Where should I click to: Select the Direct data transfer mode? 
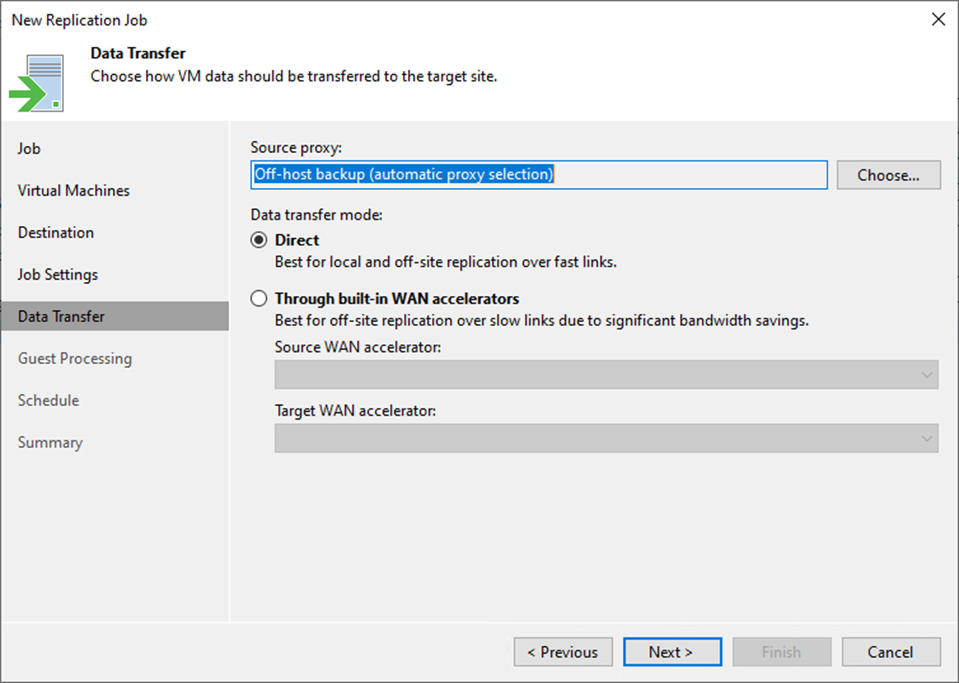[x=259, y=240]
